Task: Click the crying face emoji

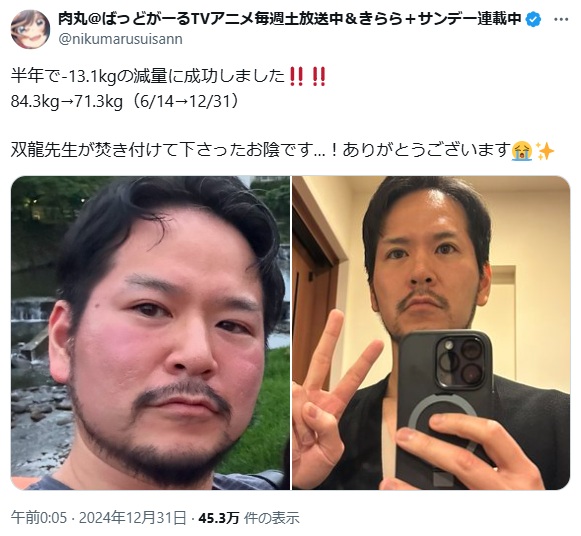Action: [x=522, y=151]
